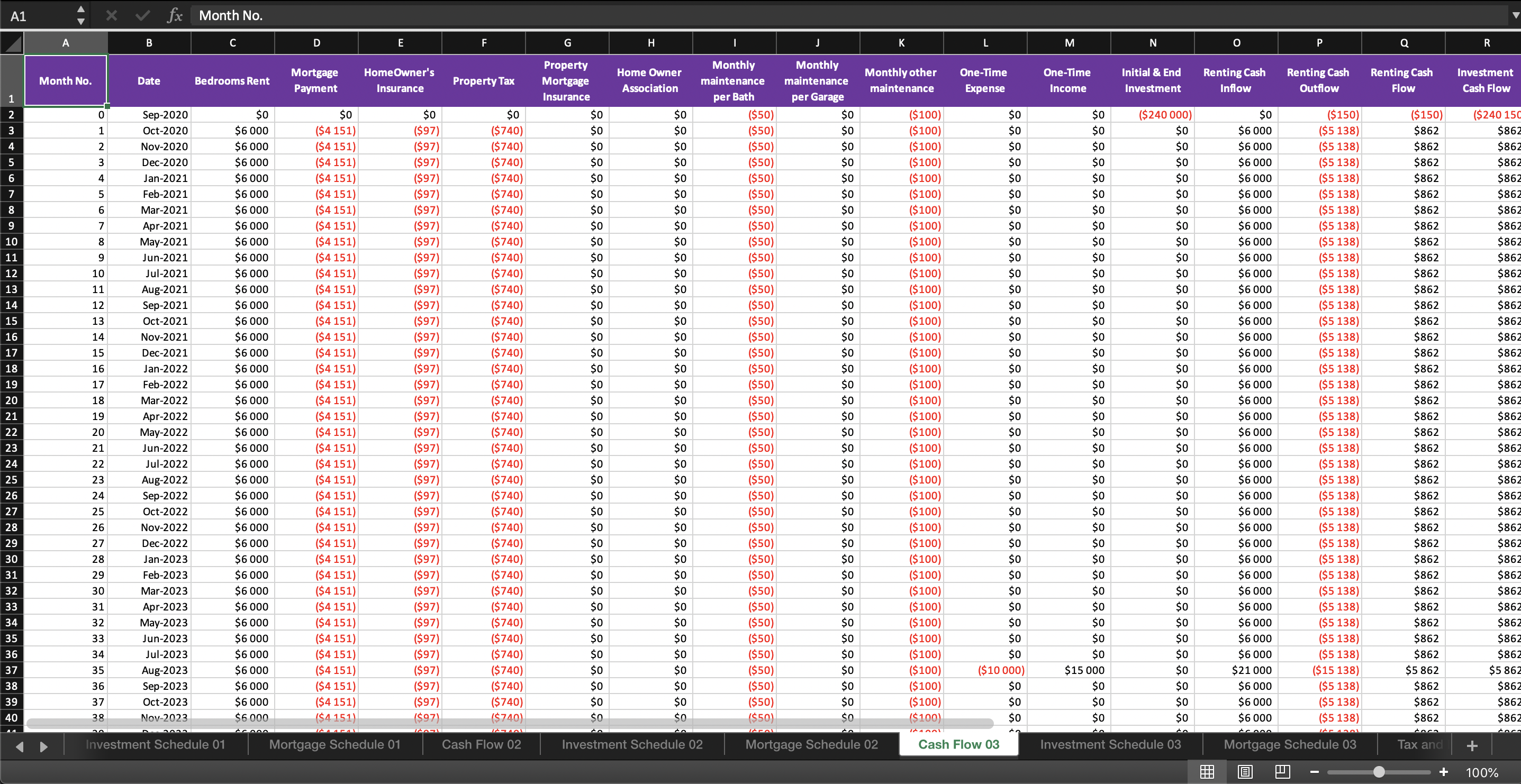The height and width of the screenshot is (784, 1521).
Task: Select row 2 header
Action: (11, 114)
